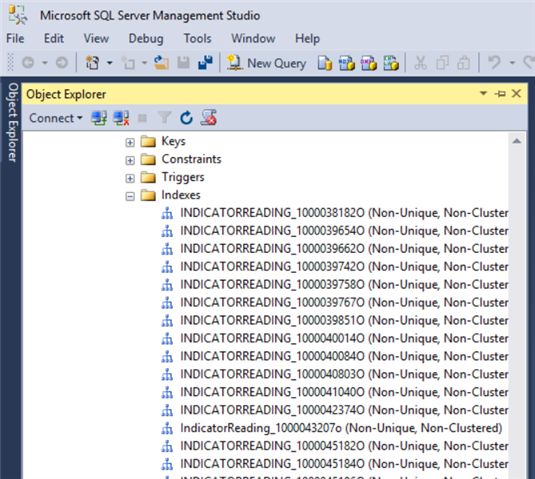Select the Indexes folder
The width and height of the screenshot is (535, 479).
point(180,195)
